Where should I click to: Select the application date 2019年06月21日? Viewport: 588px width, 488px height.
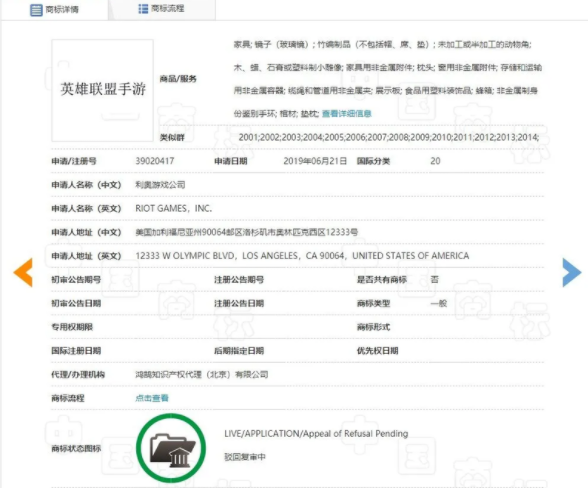point(315,161)
